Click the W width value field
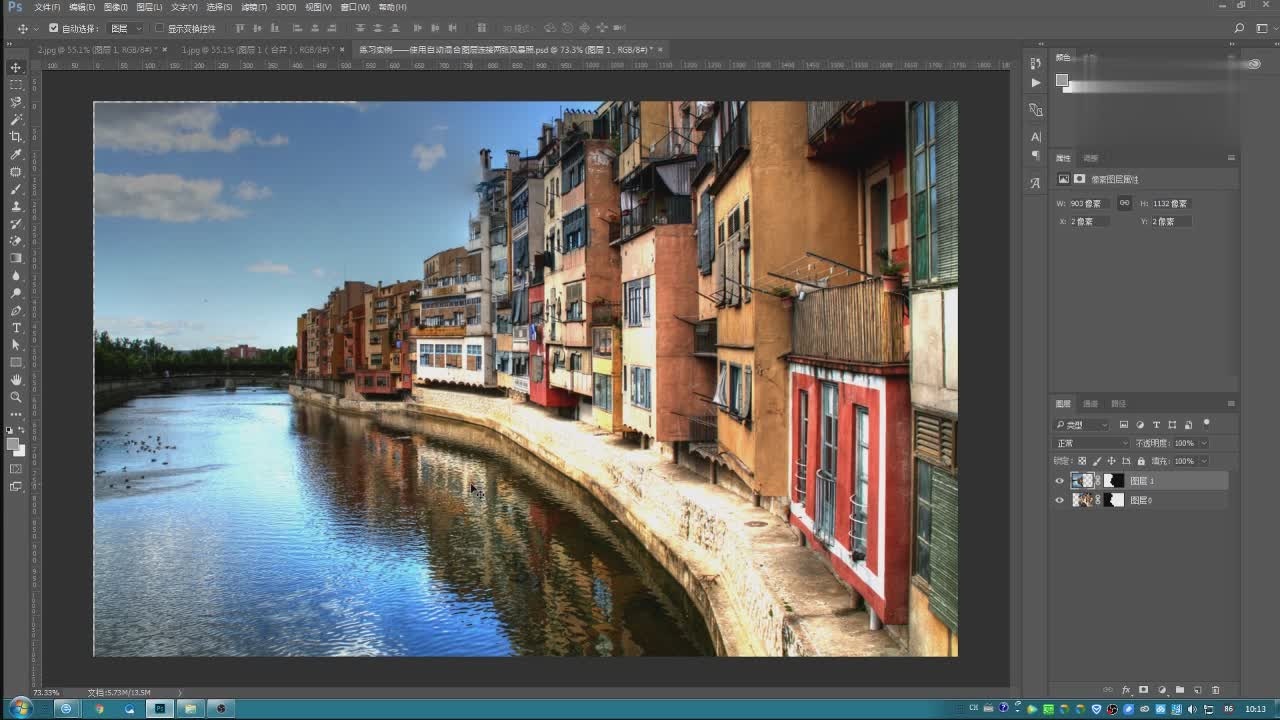The height and width of the screenshot is (720, 1280). (x=1088, y=203)
